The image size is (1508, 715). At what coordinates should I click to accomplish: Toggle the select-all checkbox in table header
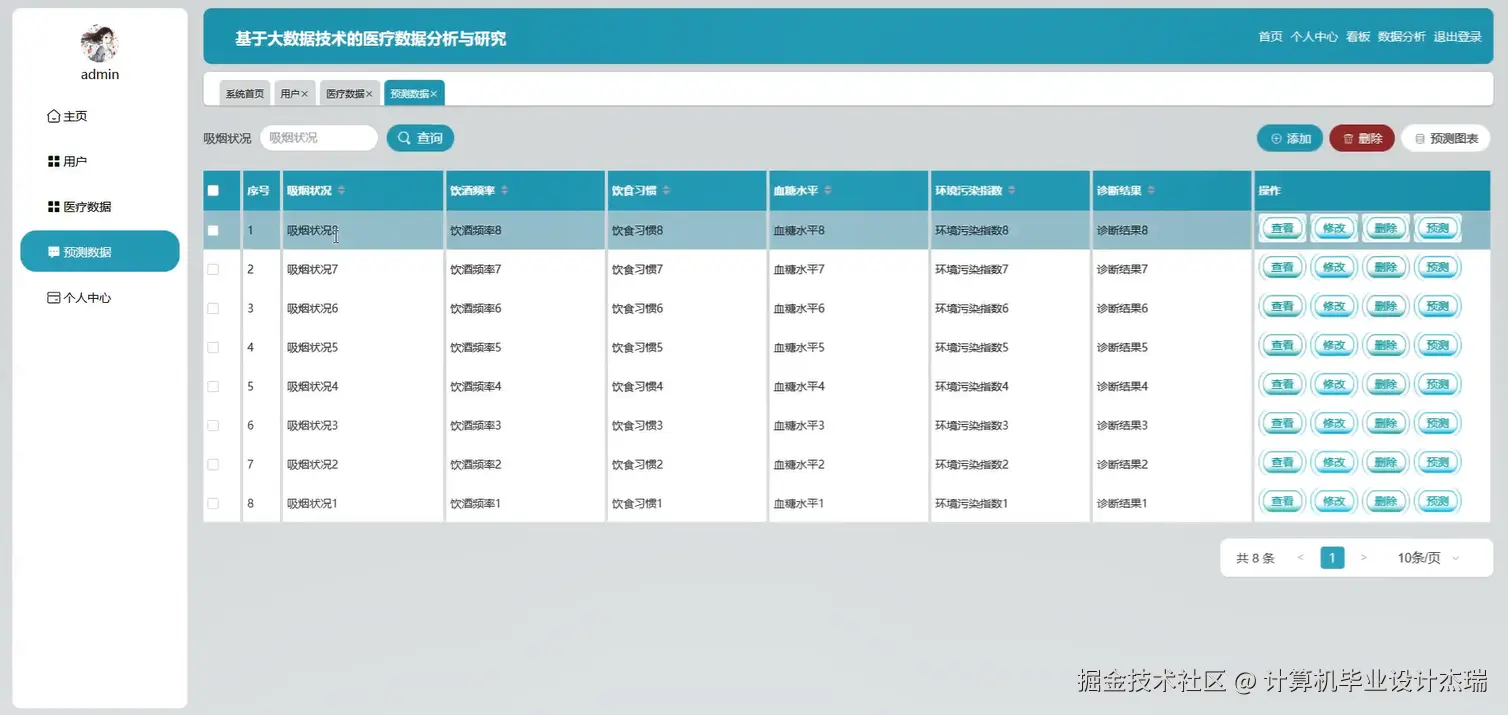(213, 191)
